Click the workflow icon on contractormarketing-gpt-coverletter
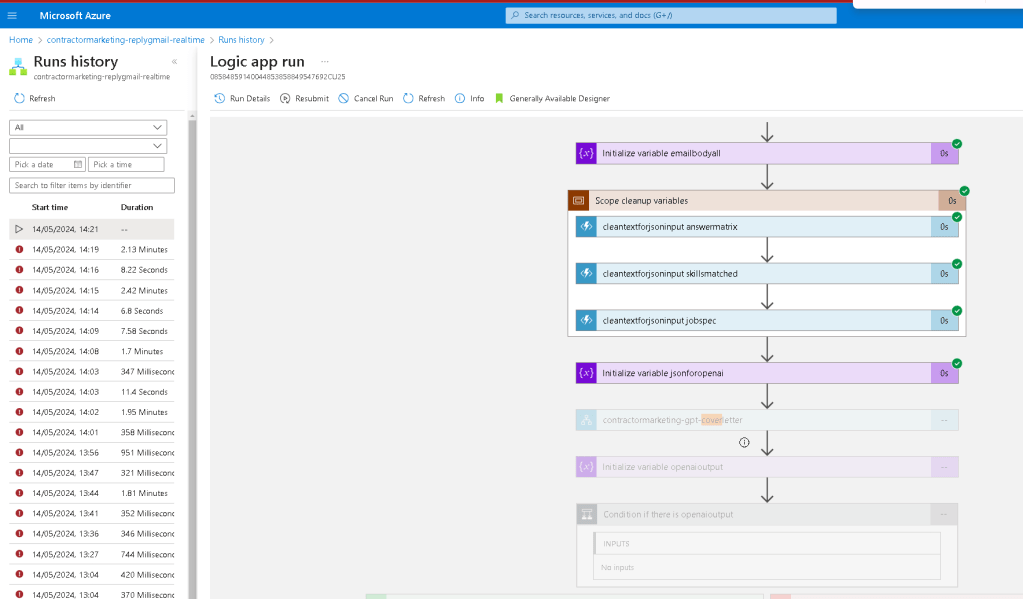Image resolution: width=1023 pixels, height=599 pixels. 587,420
